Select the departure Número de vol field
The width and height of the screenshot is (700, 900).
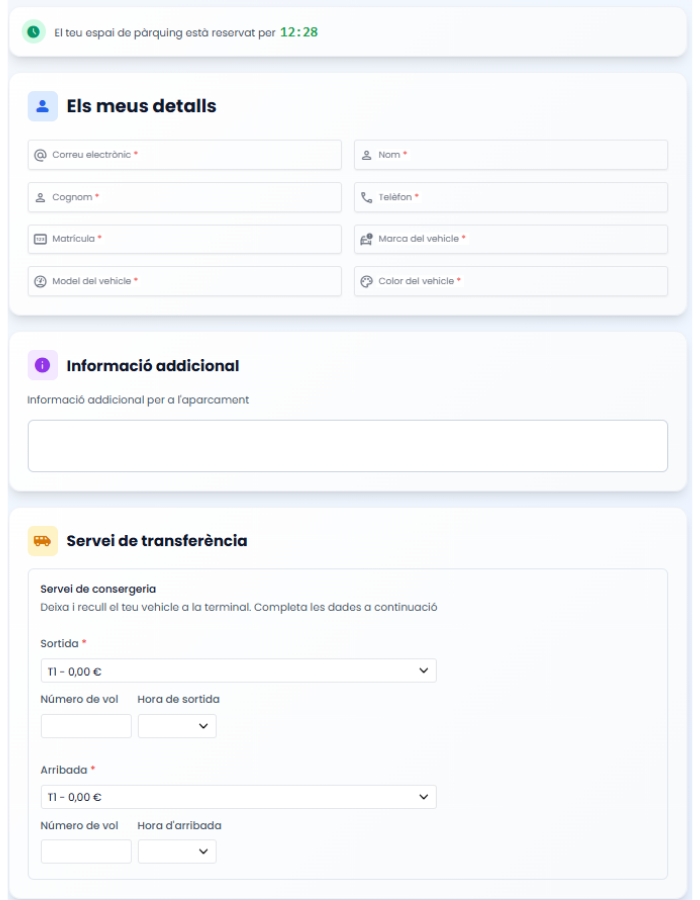click(x=86, y=726)
